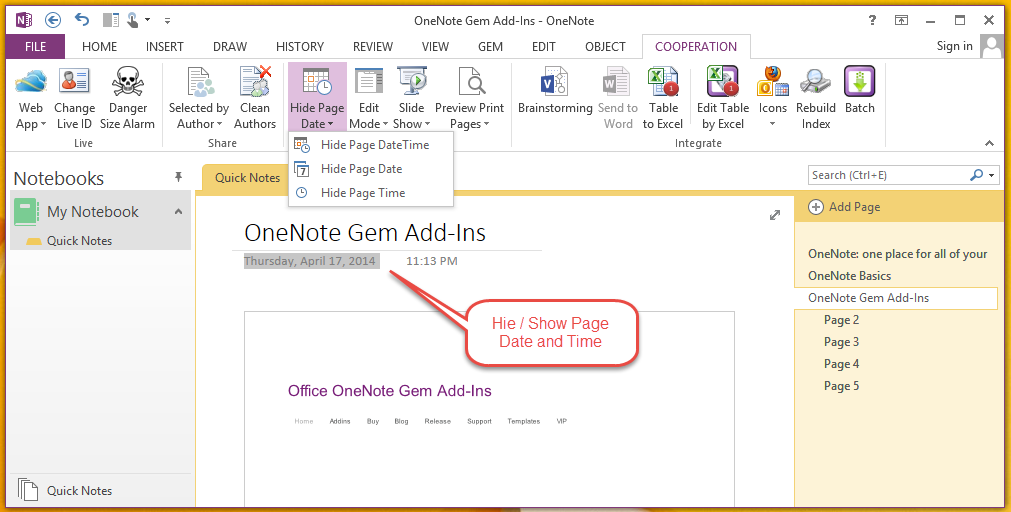Choose Hide Page Date menu entry
The width and height of the screenshot is (1011, 512).
(371, 169)
